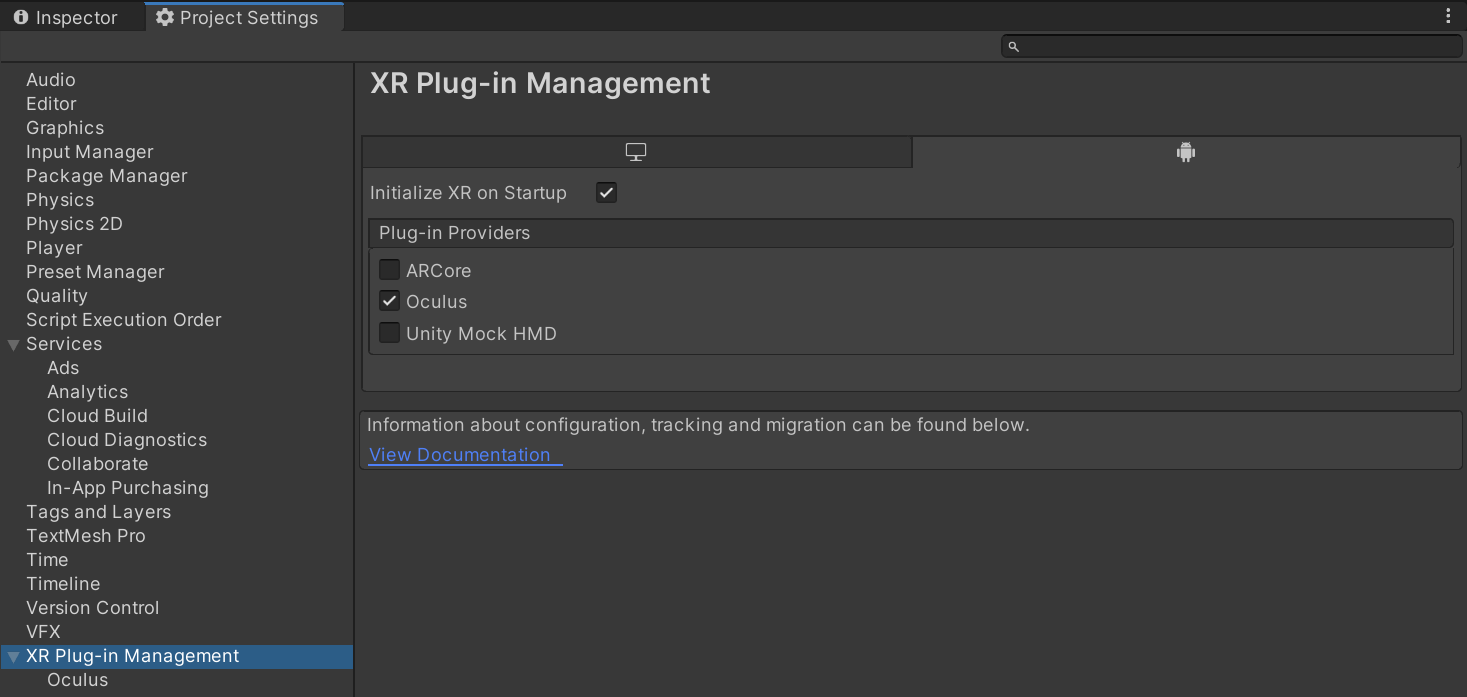Open Player settings in the sidebar
Viewport: 1467px width, 697px height.
click(54, 248)
